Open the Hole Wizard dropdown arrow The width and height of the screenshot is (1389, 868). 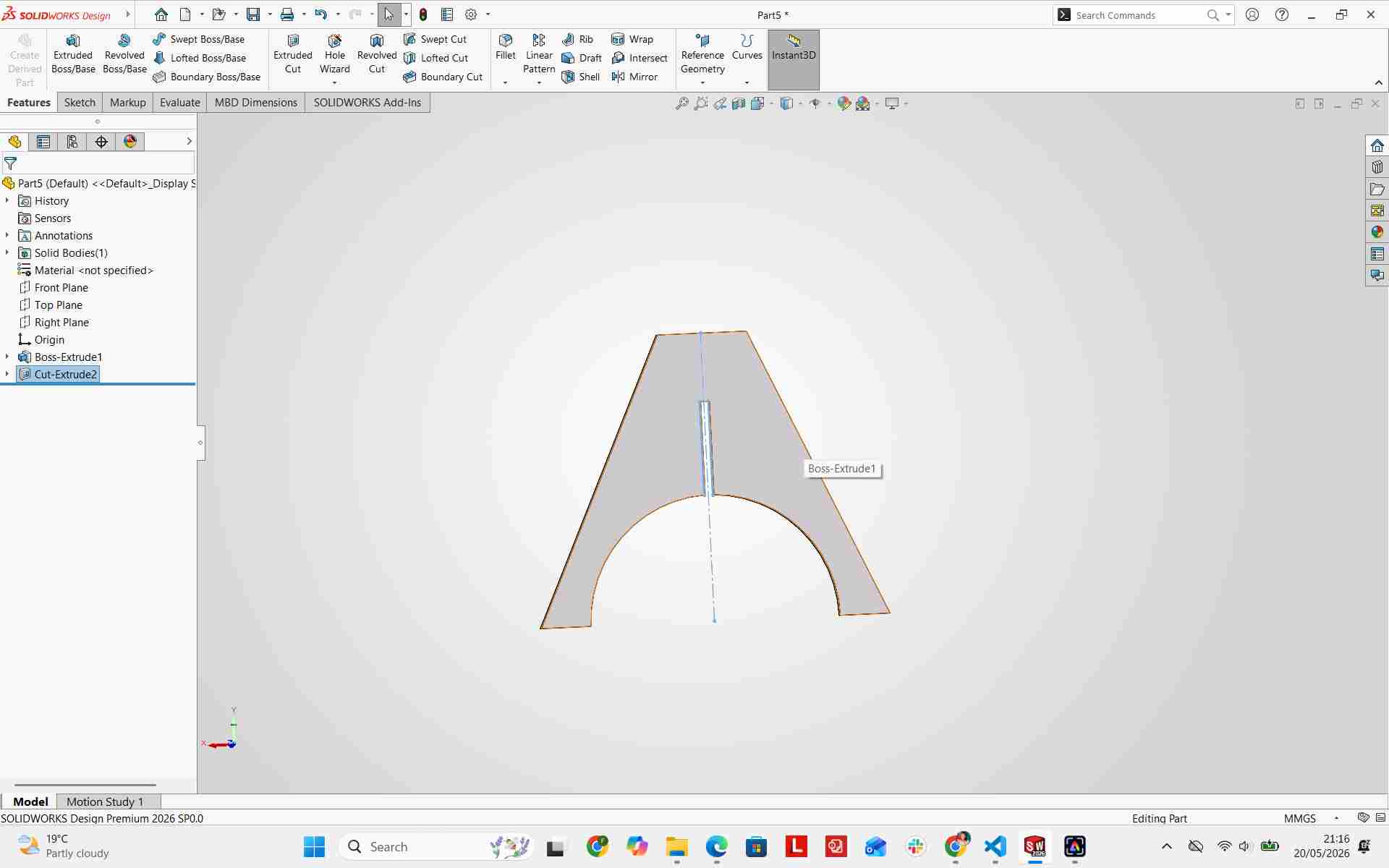(334, 82)
